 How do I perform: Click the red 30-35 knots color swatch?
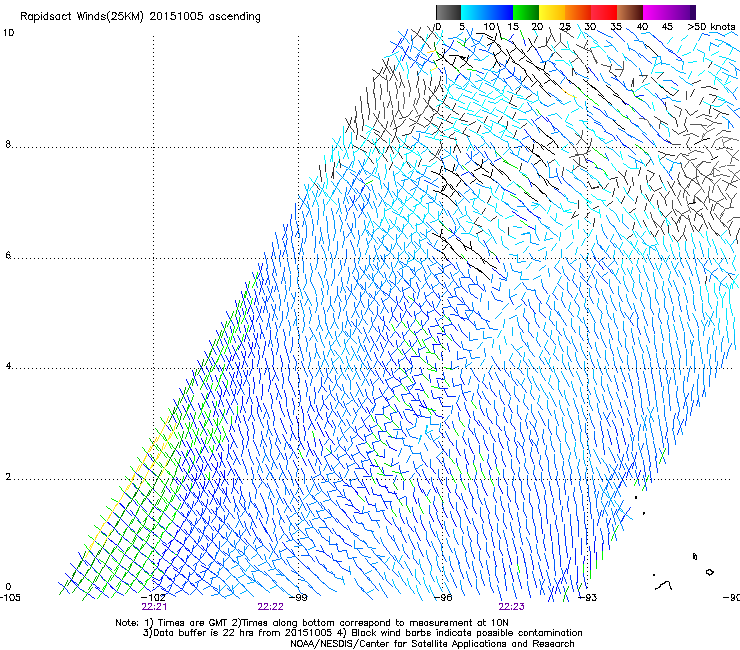click(x=604, y=12)
